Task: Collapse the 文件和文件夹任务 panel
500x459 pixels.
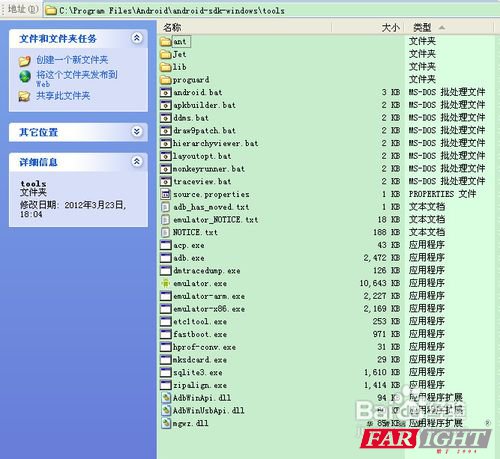Action: (x=137, y=38)
